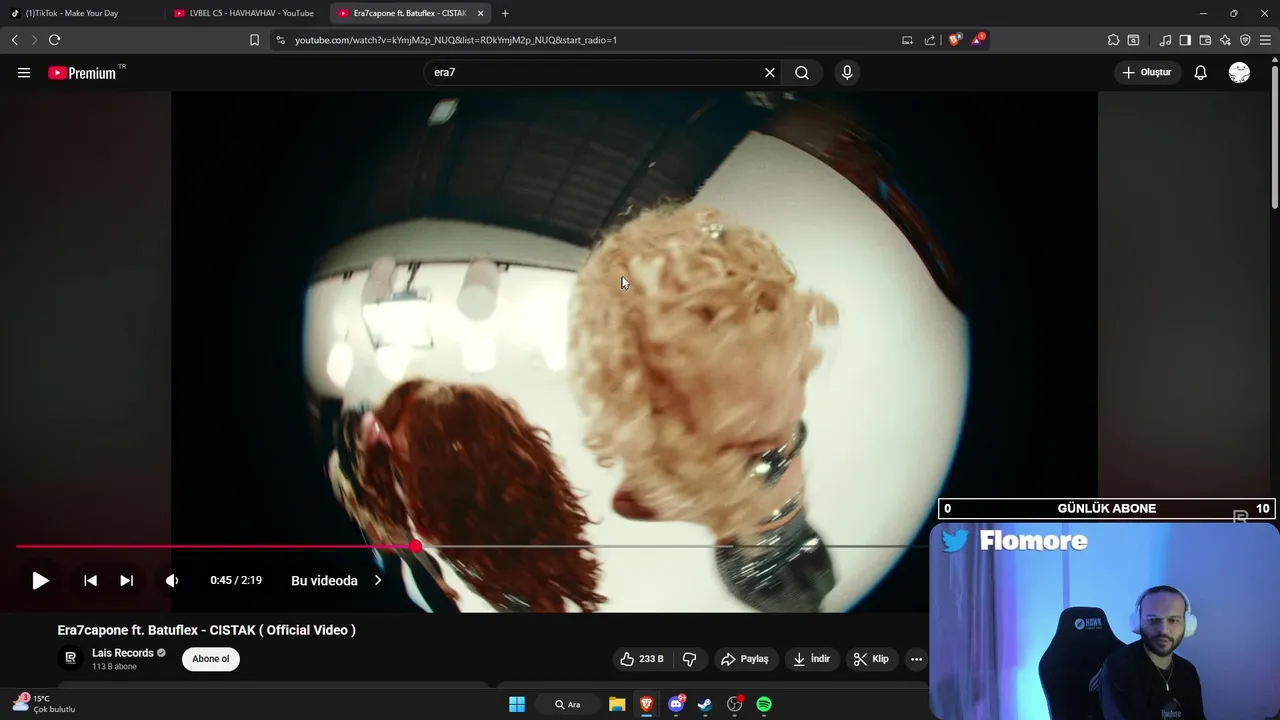
Task: Open weather widget 15°C Çok bulutlu
Action: (x=45, y=703)
